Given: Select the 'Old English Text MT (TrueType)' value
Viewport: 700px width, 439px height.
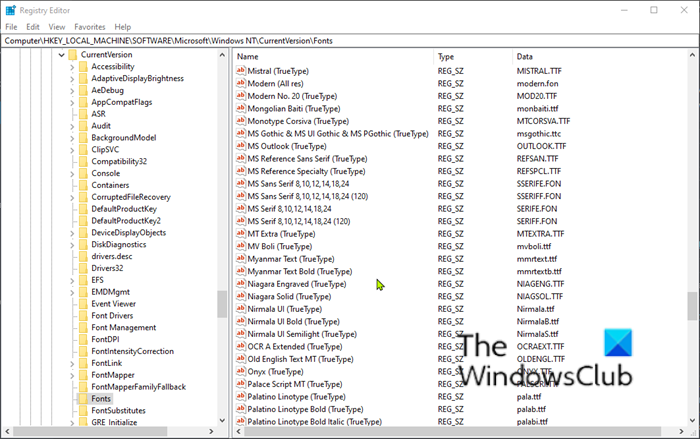Looking at the screenshot, I should (300, 359).
